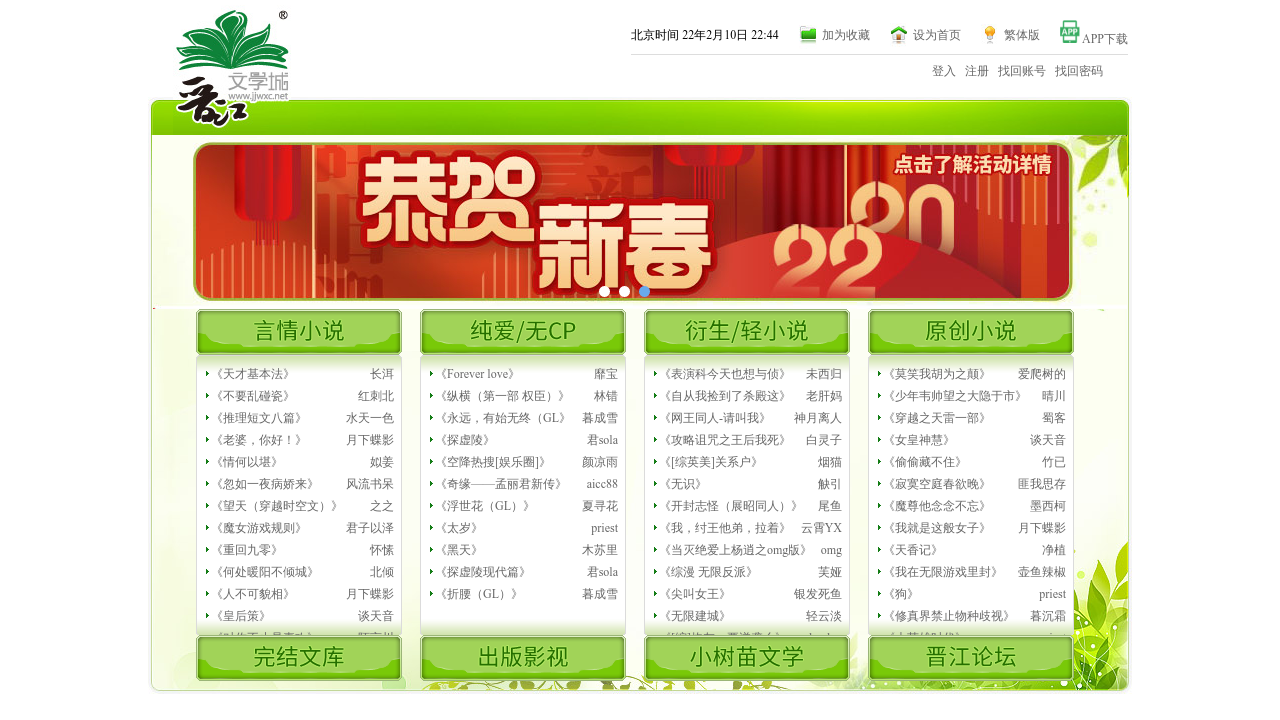Click author 未西归
The width and height of the screenshot is (1280, 720).
coord(824,374)
